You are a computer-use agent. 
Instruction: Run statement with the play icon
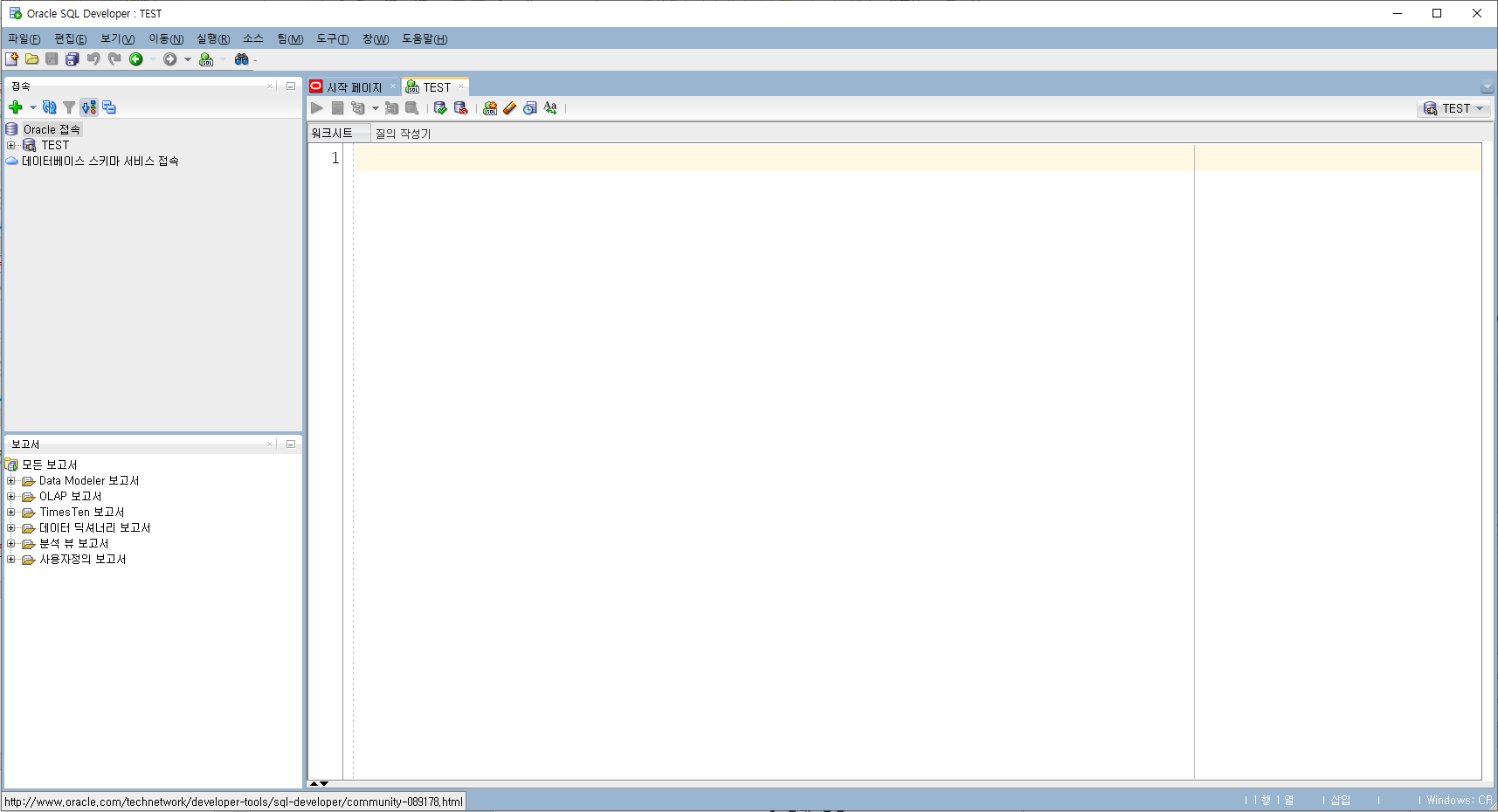pyautogui.click(x=317, y=108)
